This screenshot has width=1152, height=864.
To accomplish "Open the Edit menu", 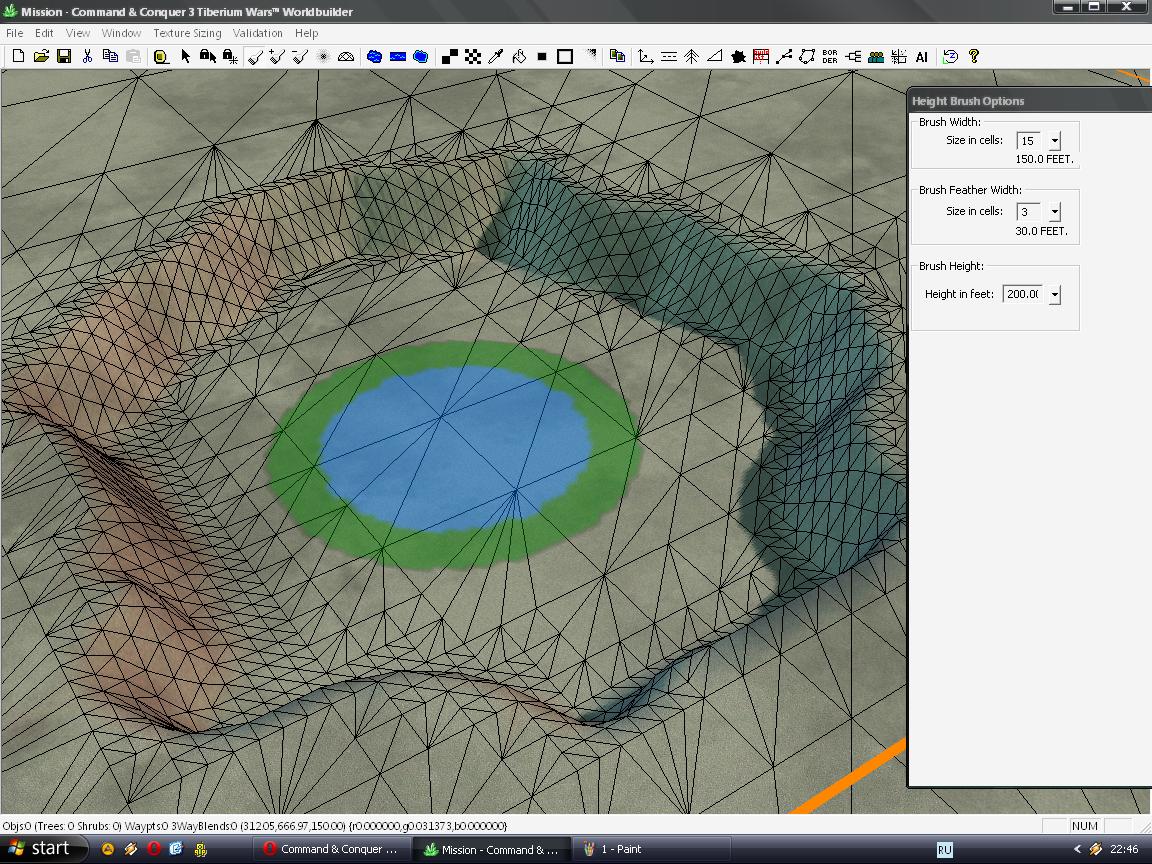I will coord(44,33).
